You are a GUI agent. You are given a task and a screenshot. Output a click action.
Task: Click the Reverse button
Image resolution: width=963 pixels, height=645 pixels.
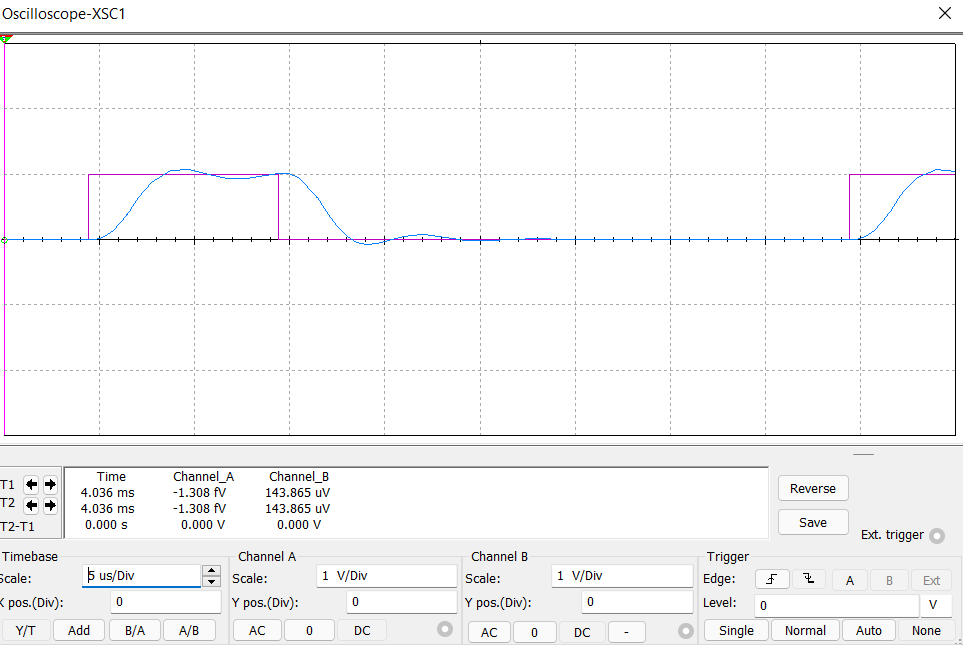click(813, 488)
